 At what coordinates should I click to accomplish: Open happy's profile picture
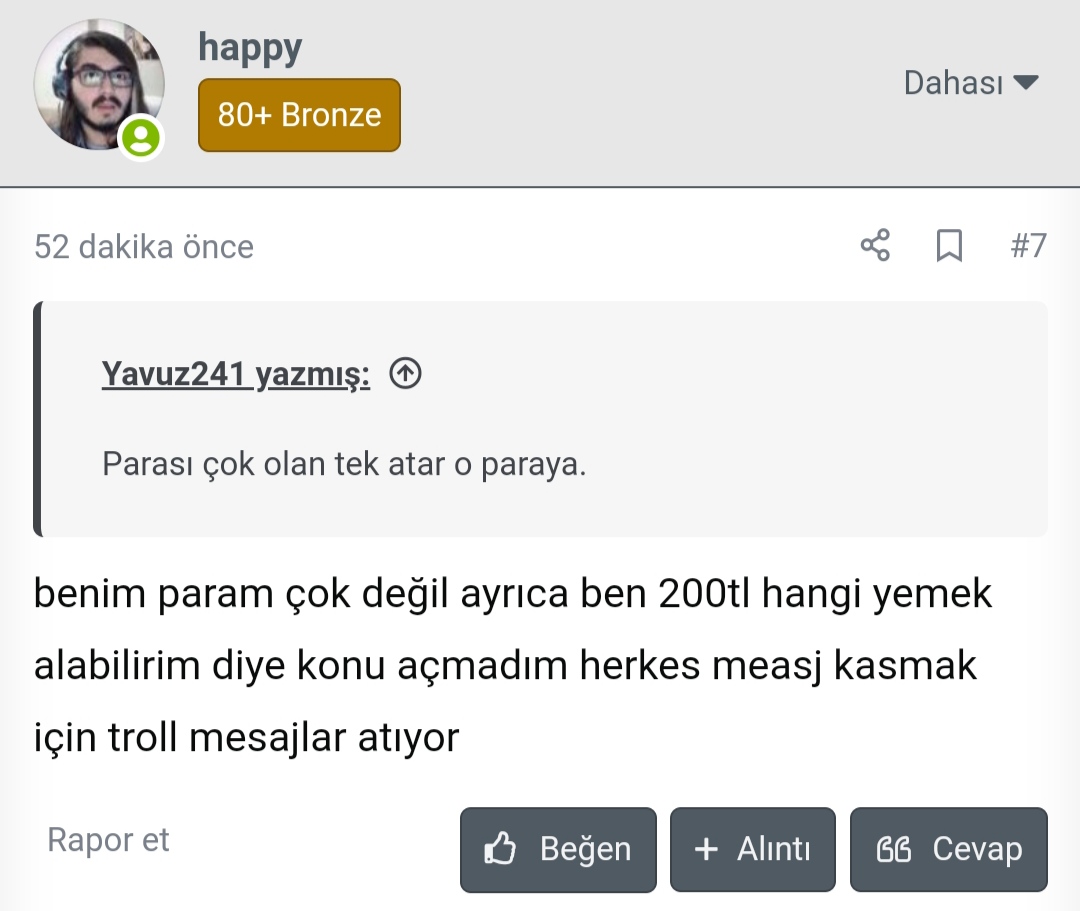97,85
